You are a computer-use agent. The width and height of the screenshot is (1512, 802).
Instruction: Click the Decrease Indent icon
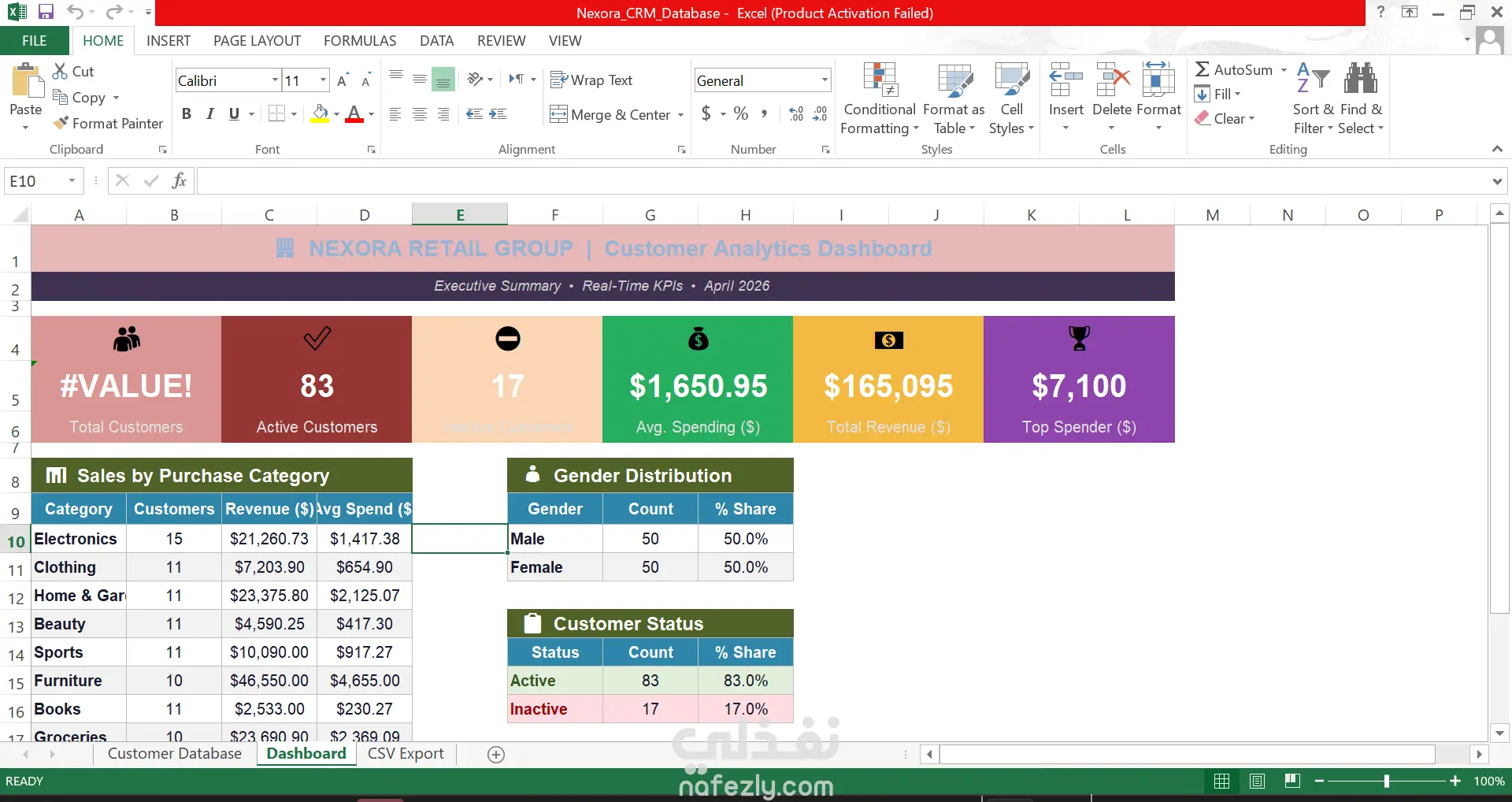click(x=474, y=114)
